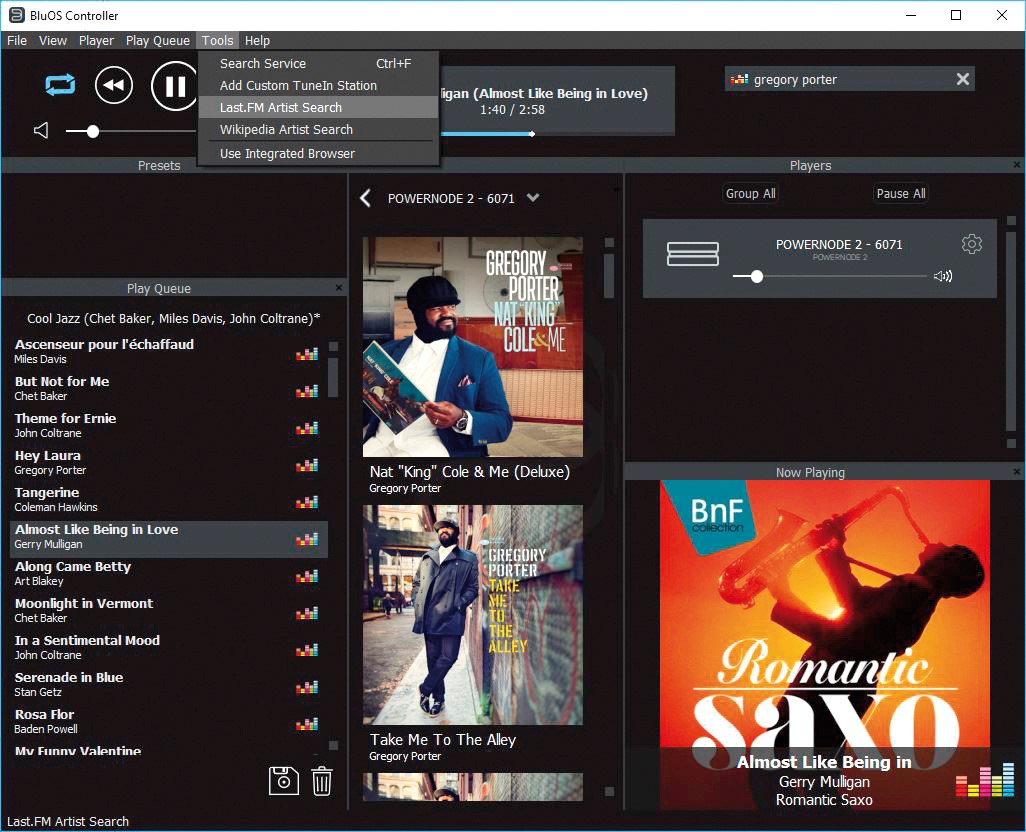Click Deezer icon beside Hey Laura
This screenshot has width=1026, height=832.
pos(307,465)
